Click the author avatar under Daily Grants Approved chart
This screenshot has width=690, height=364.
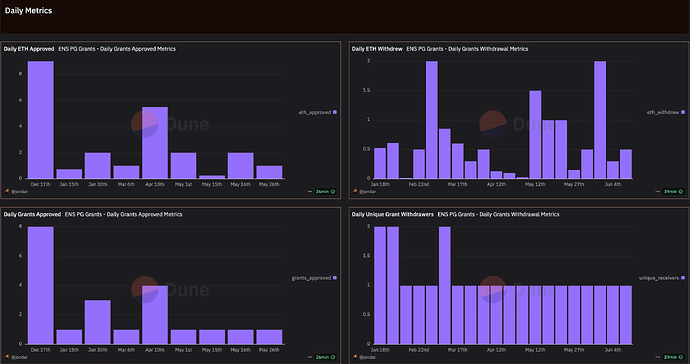7,357
